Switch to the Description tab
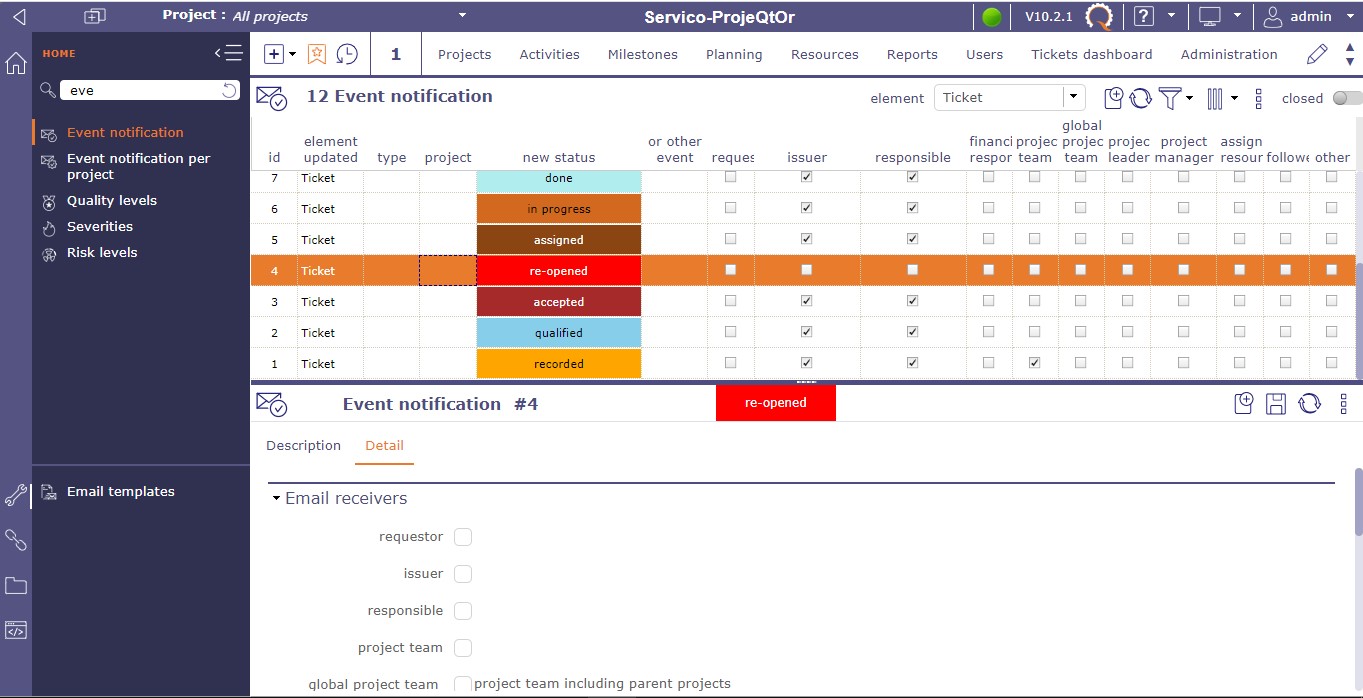The image size is (1363, 698). pos(303,446)
